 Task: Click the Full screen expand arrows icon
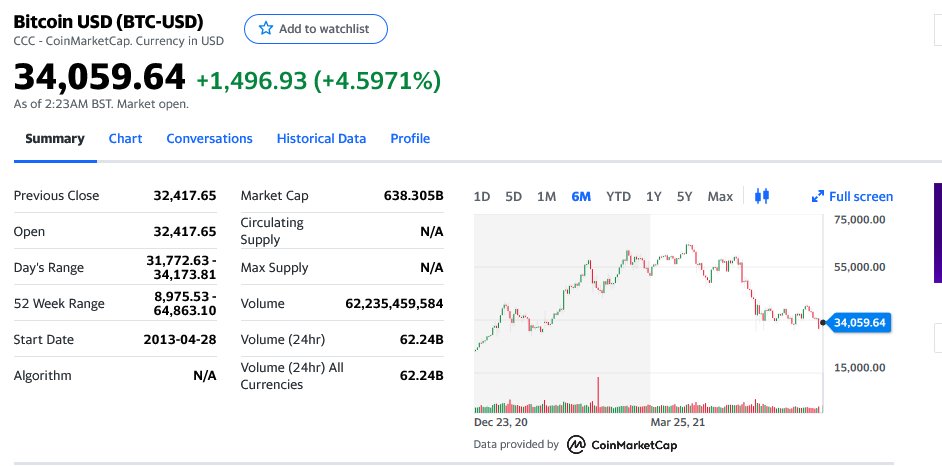click(x=818, y=196)
